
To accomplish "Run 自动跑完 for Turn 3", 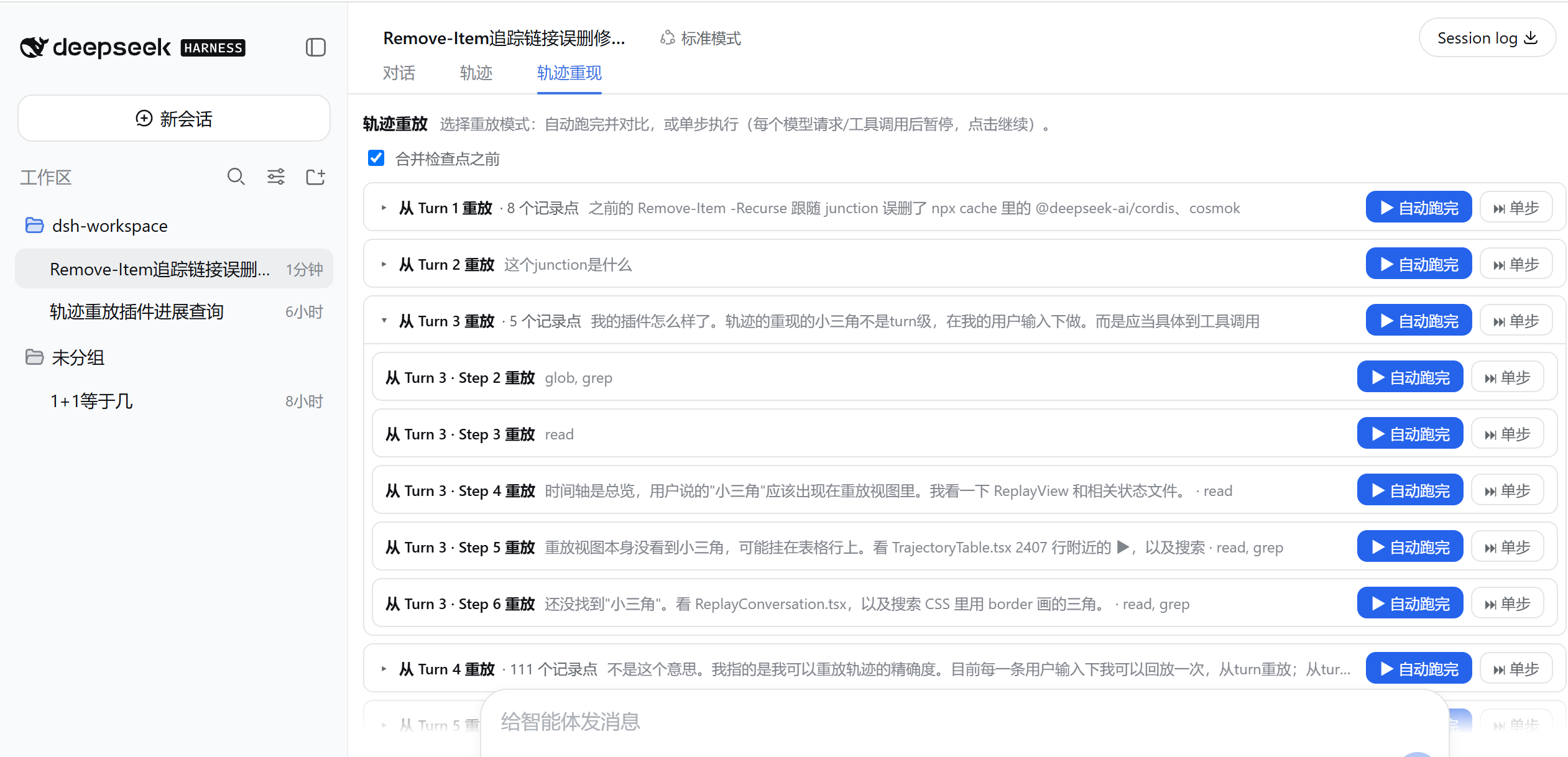I will click(x=1419, y=321).
